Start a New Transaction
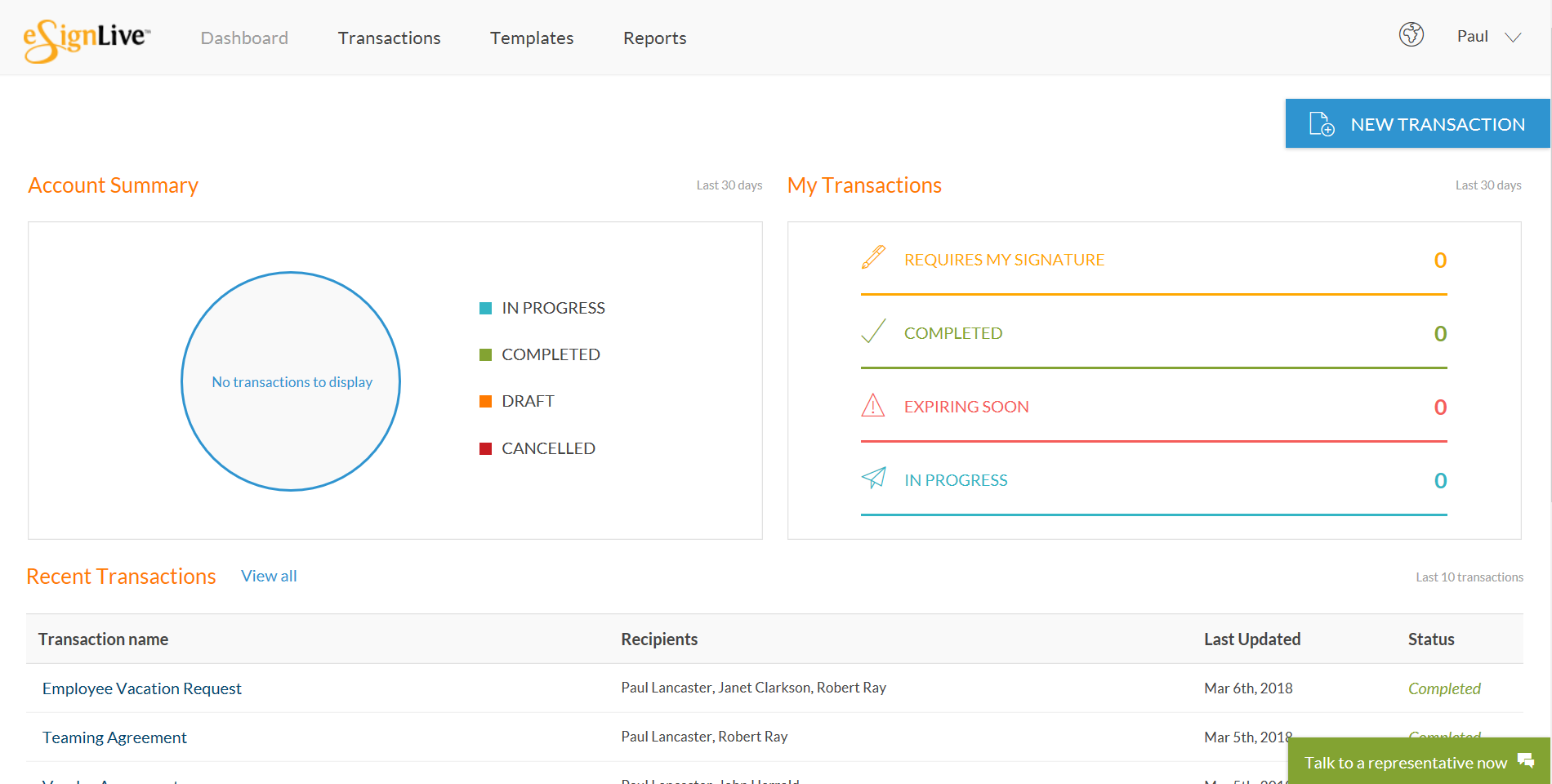This screenshot has width=1552, height=784. click(1417, 123)
